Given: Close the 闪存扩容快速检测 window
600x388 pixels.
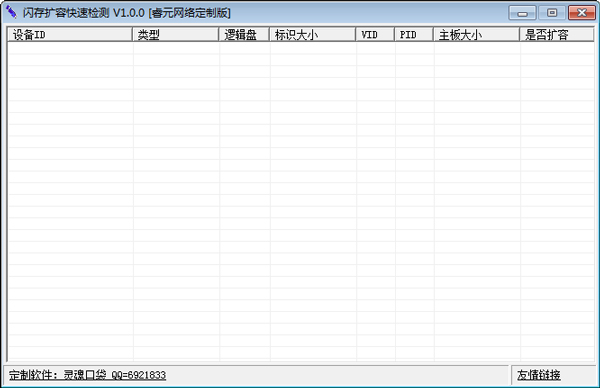Looking at the screenshot, I should (x=582, y=13).
